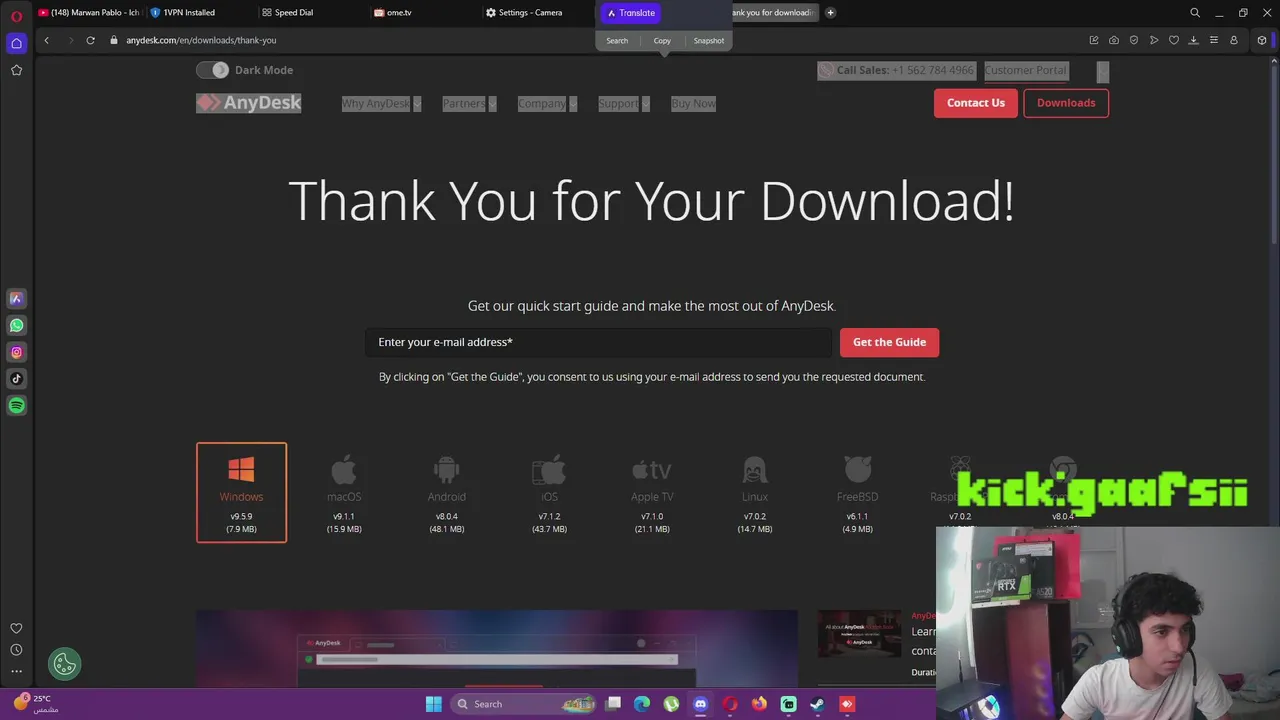Open the profile account icon

(x=1234, y=40)
